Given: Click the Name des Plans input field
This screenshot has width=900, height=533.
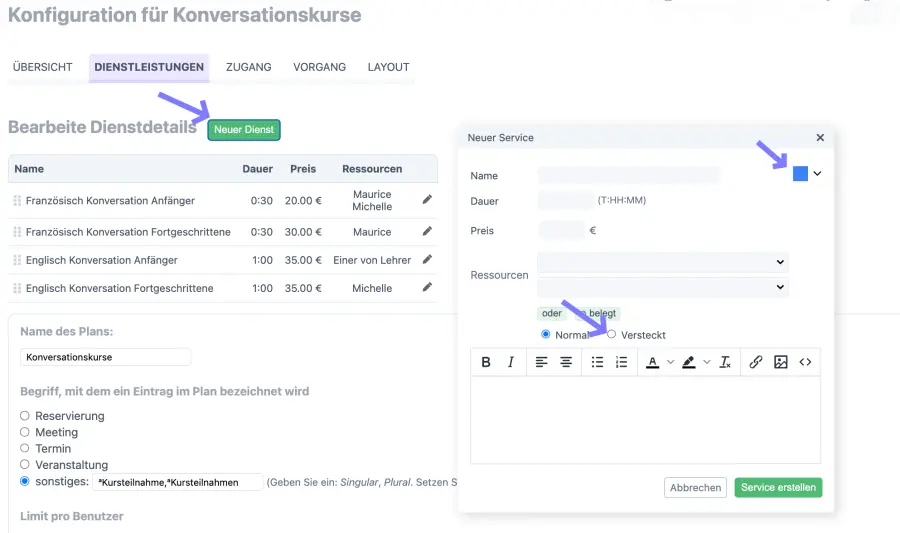Looking at the screenshot, I should [x=105, y=357].
